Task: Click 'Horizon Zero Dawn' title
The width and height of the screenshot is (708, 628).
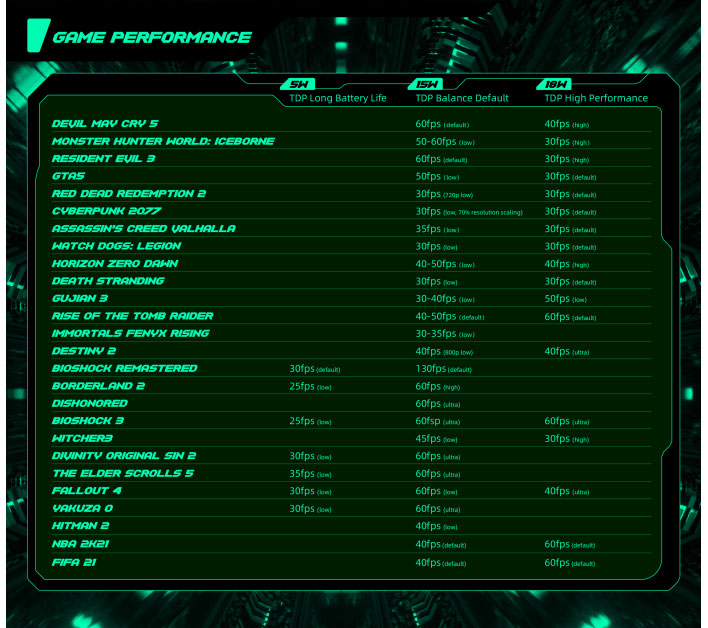Action: coord(115,264)
